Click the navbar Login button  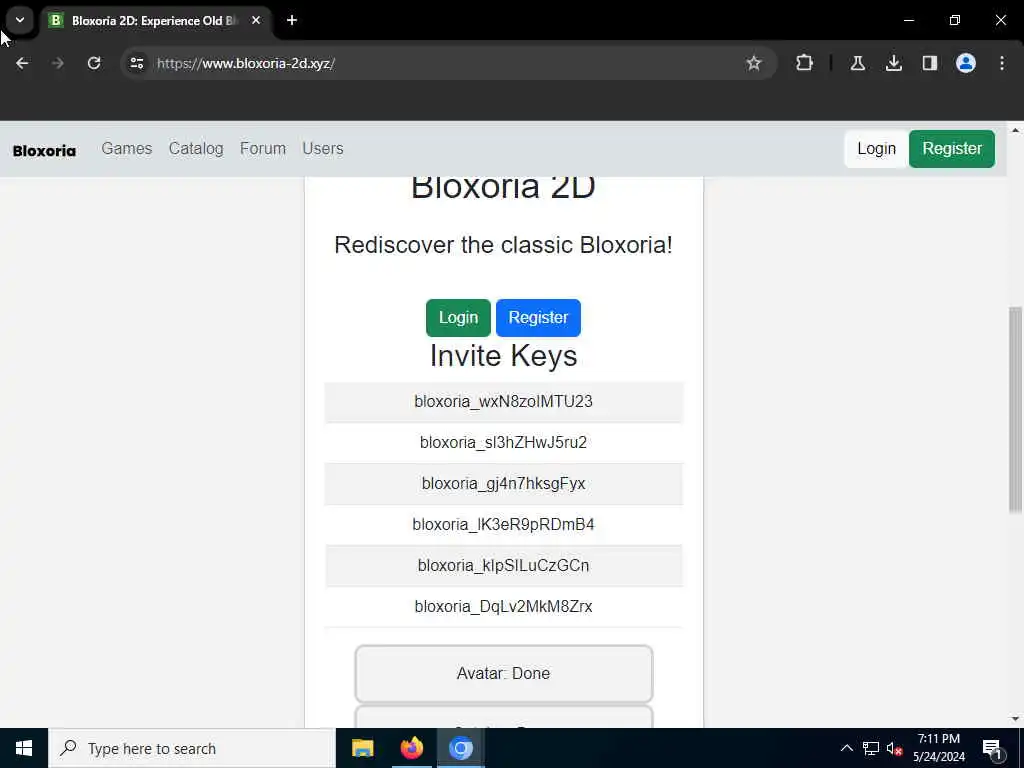tap(876, 149)
